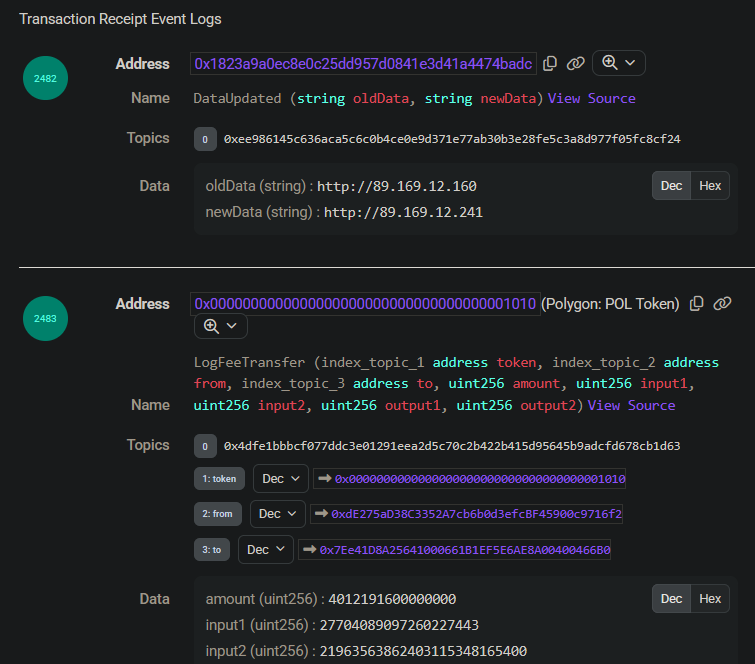Switch LogFeeTransfer data to Hex
Viewport: 755px width, 664px height.
[x=710, y=599]
